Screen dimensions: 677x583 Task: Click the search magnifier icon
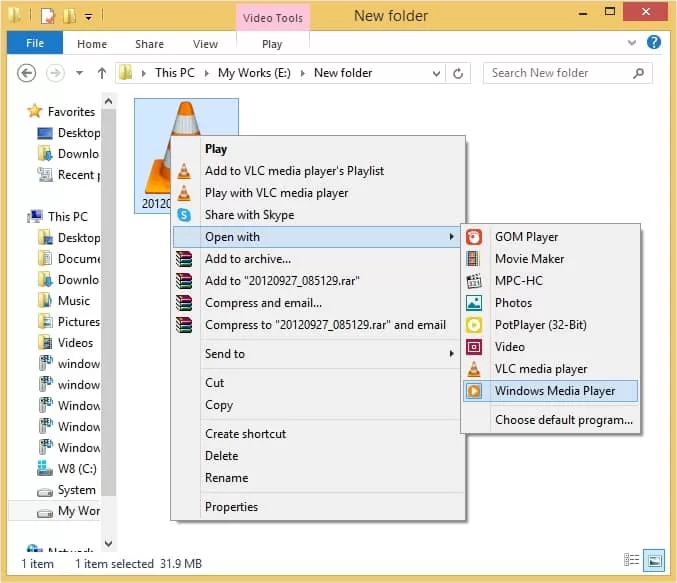pyautogui.click(x=639, y=73)
